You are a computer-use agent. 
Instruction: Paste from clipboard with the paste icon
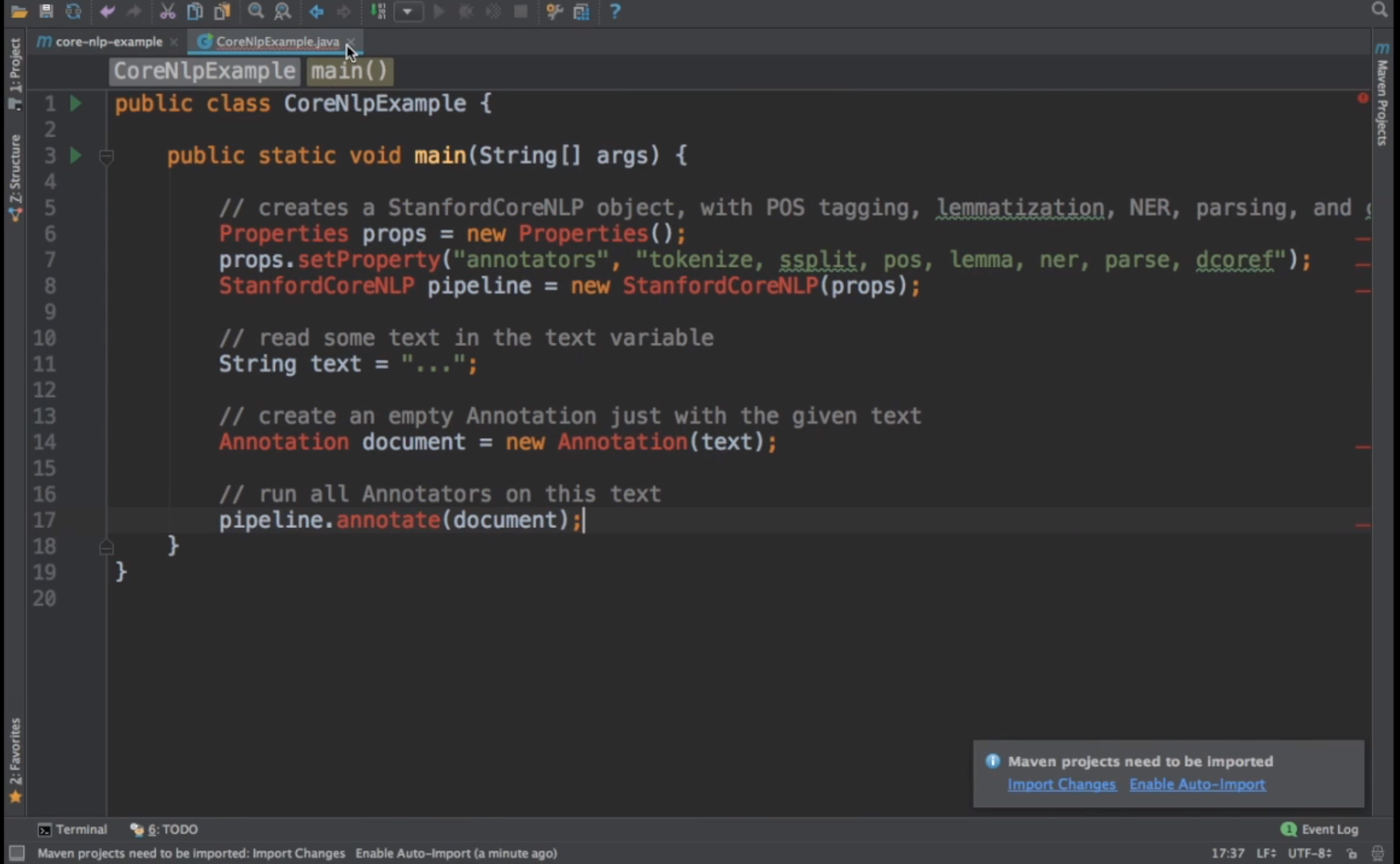coord(222,11)
